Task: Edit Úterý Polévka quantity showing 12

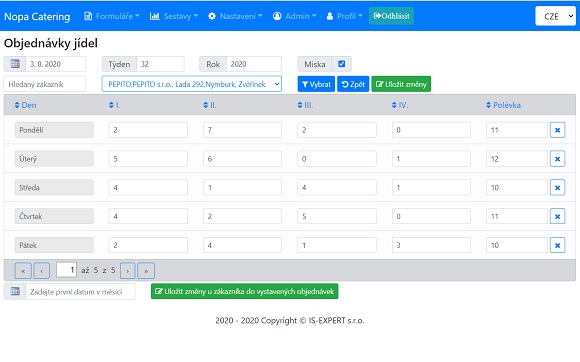Action: click(x=517, y=159)
